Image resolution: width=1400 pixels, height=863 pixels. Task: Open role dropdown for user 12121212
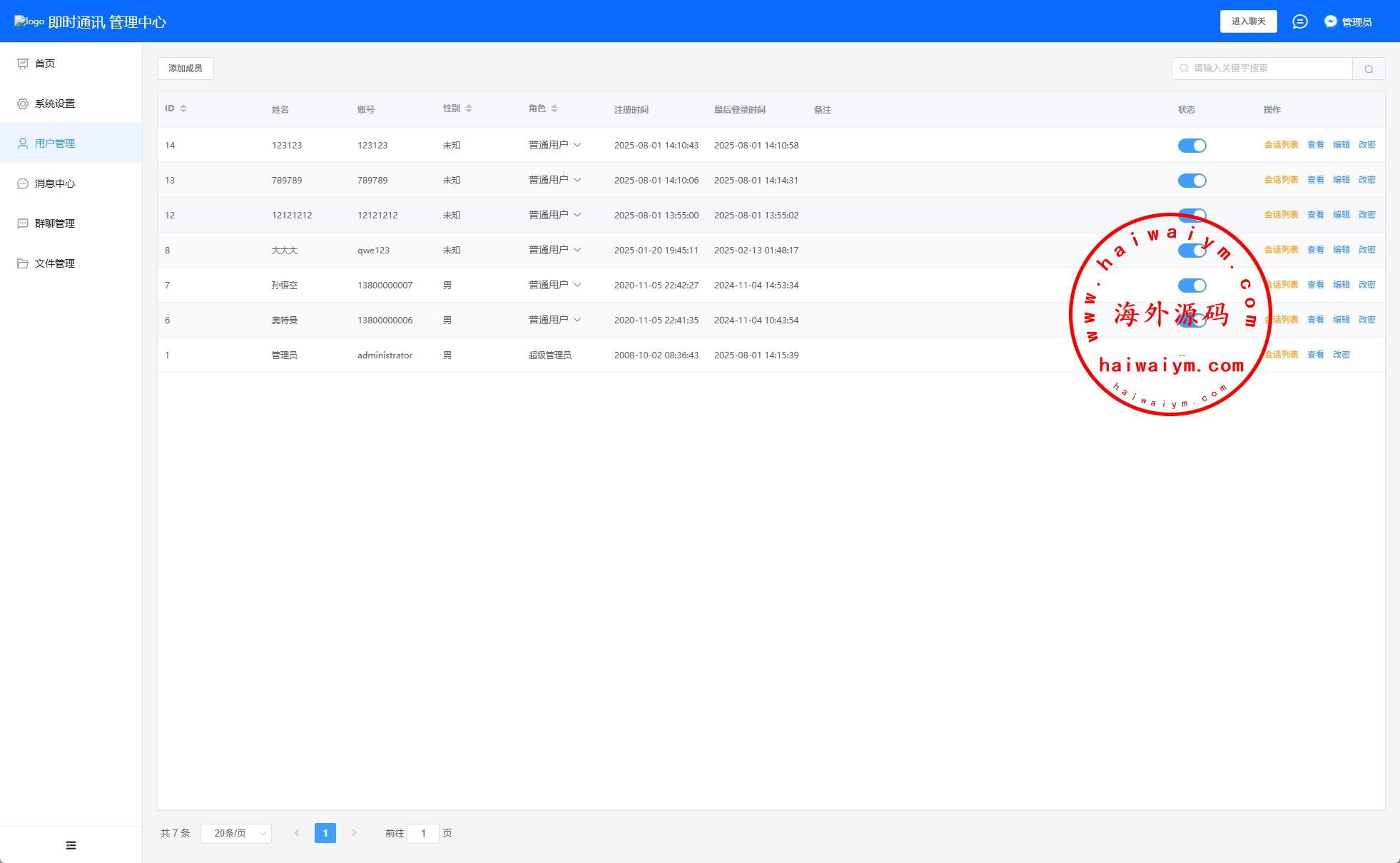[555, 215]
